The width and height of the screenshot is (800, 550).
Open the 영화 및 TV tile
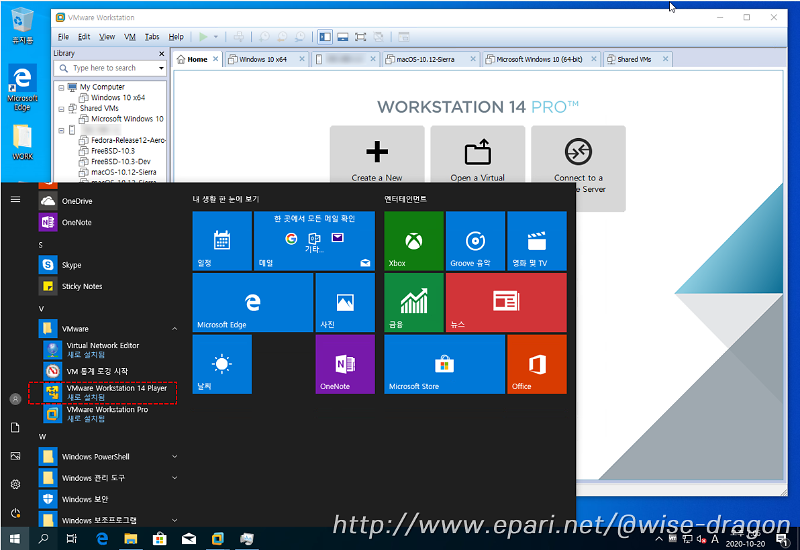pyautogui.click(x=537, y=241)
